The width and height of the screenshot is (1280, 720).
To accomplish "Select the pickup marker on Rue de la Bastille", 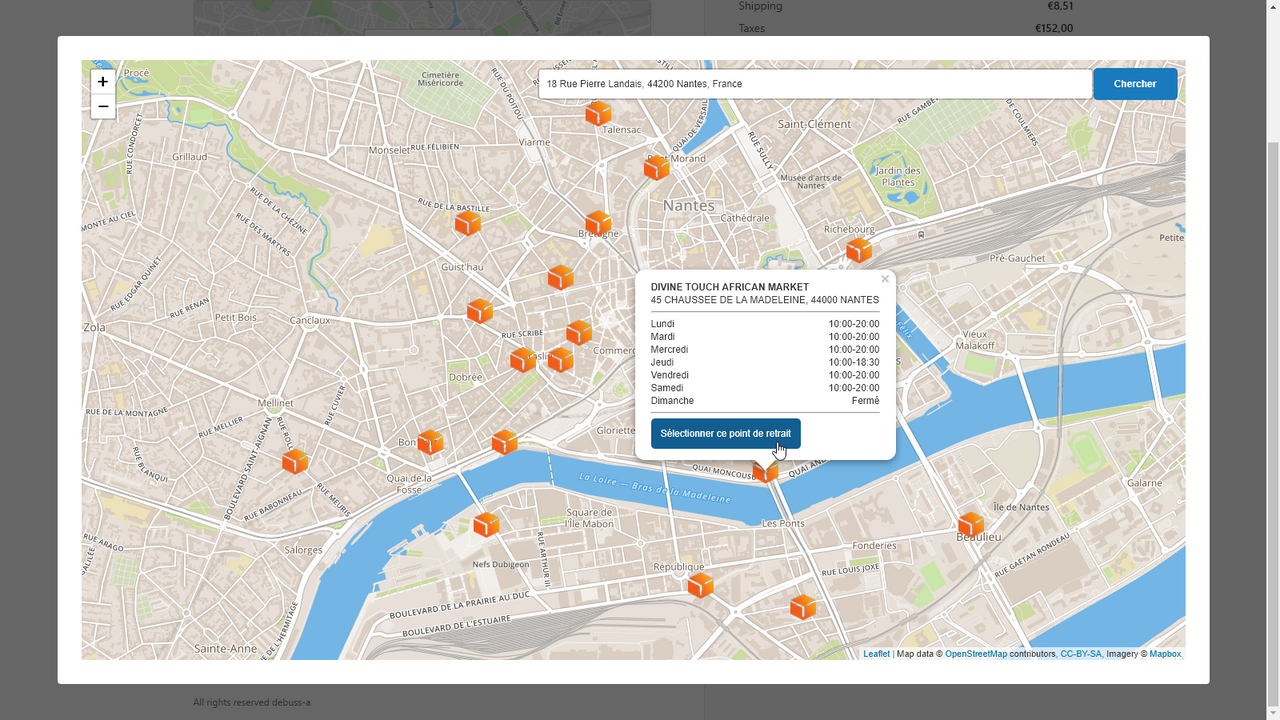I will pos(468,223).
